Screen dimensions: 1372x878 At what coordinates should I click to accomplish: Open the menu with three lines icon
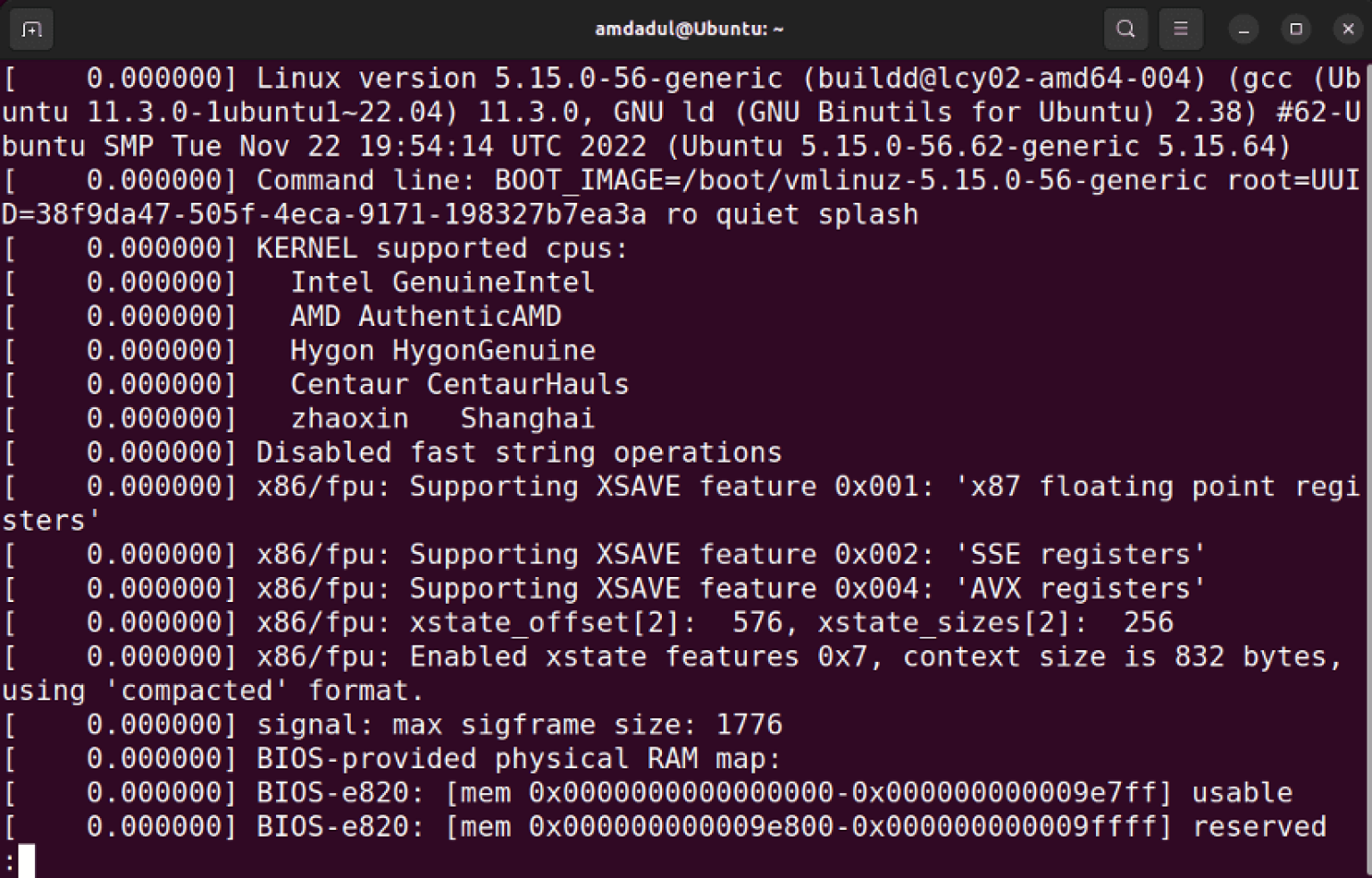(x=1181, y=28)
